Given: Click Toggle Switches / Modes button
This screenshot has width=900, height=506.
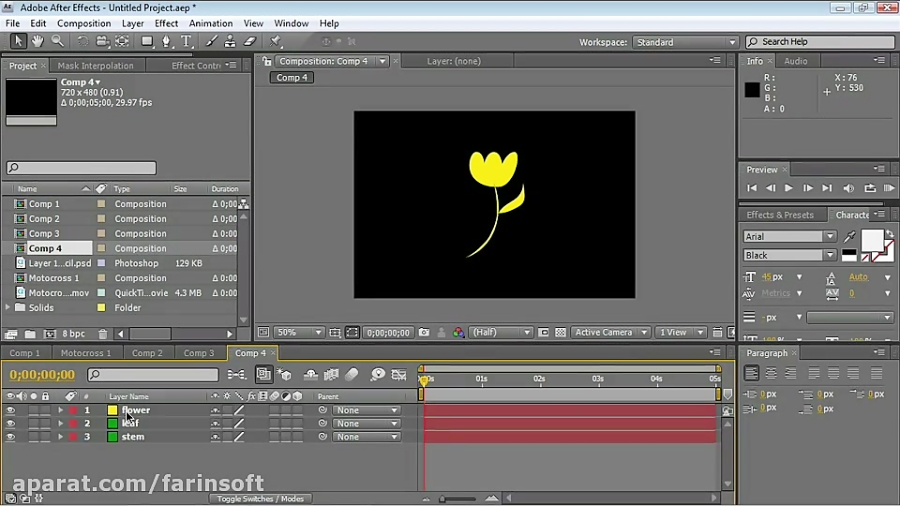Looking at the screenshot, I should click(x=260, y=498).
